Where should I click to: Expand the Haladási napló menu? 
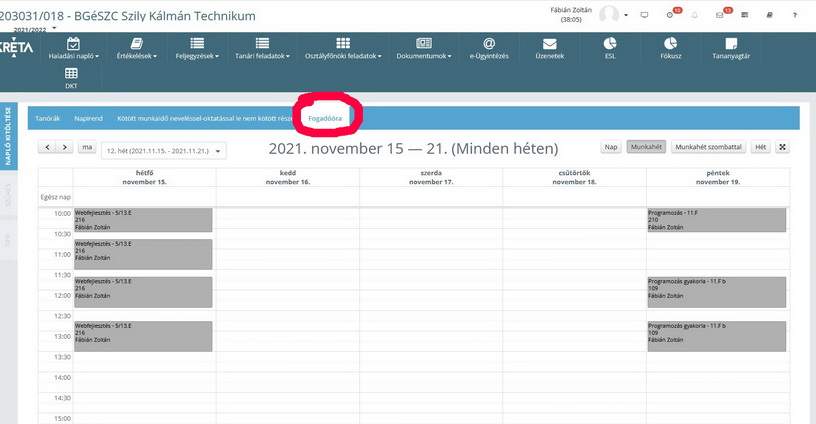73,49
